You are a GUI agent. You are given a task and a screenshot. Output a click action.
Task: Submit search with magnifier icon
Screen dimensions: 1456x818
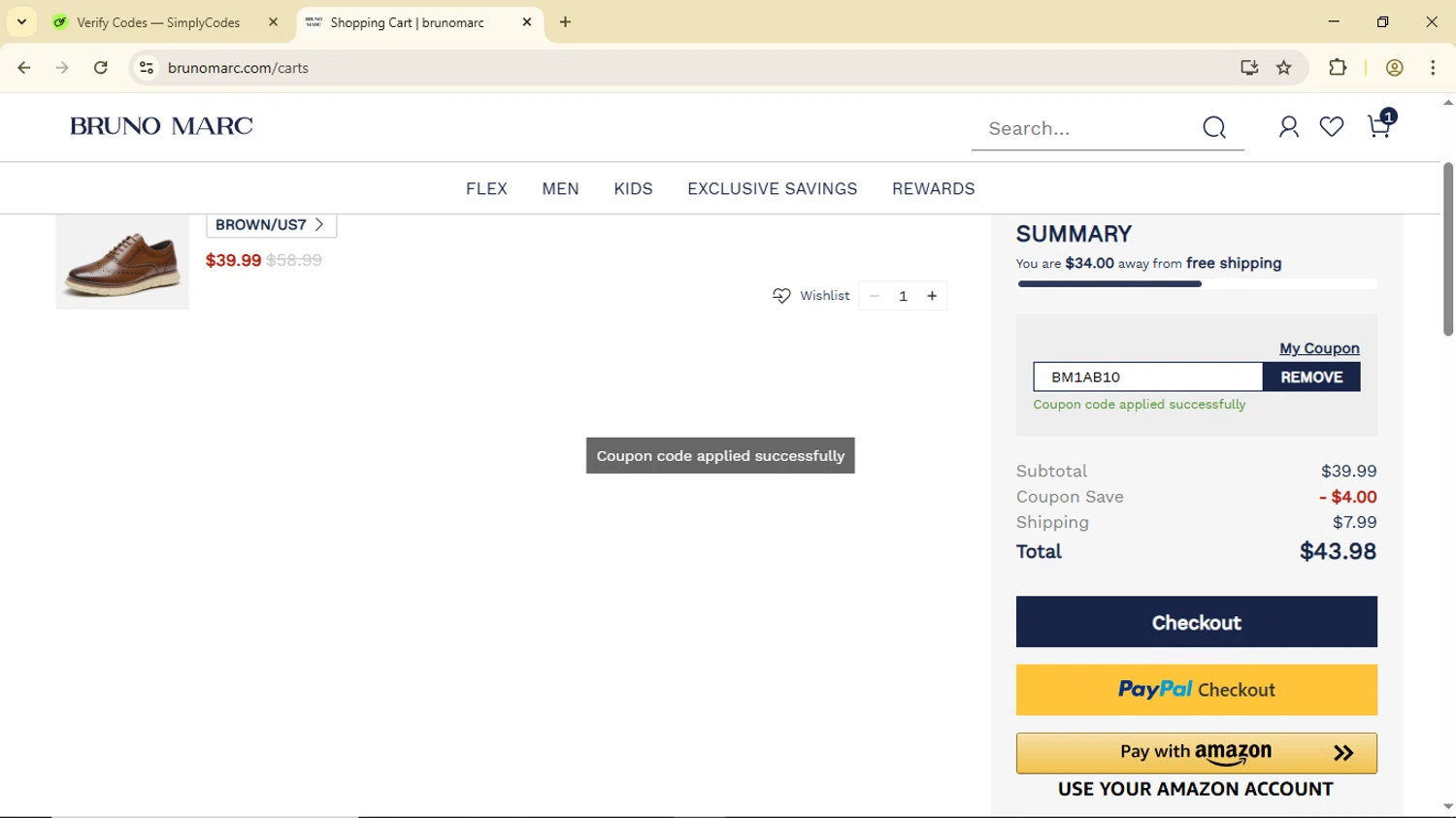[1214, 128]
